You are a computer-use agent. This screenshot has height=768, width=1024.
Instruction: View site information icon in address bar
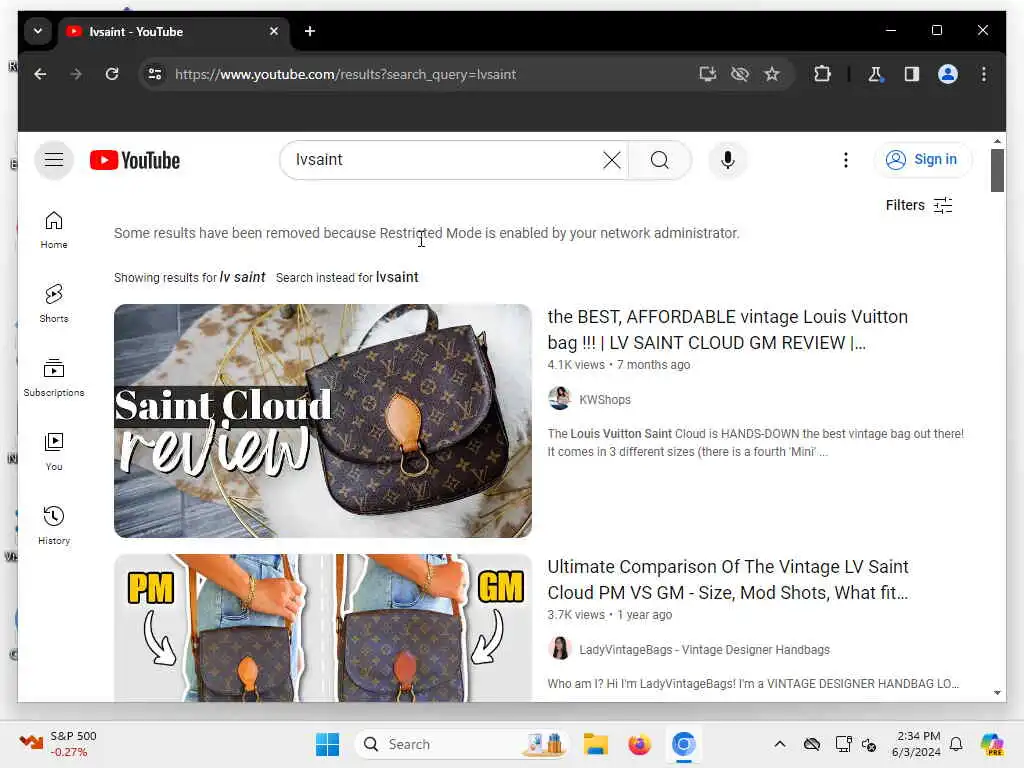(155, 74)
